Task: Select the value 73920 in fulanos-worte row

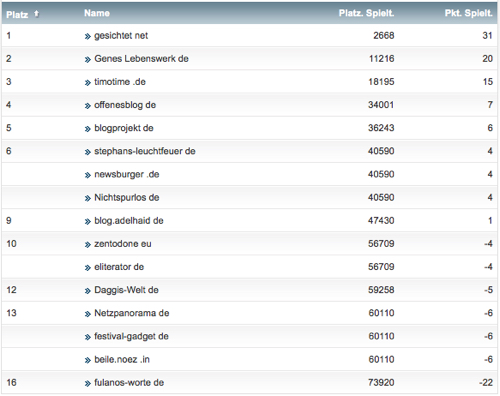Action: coord(381,383)
